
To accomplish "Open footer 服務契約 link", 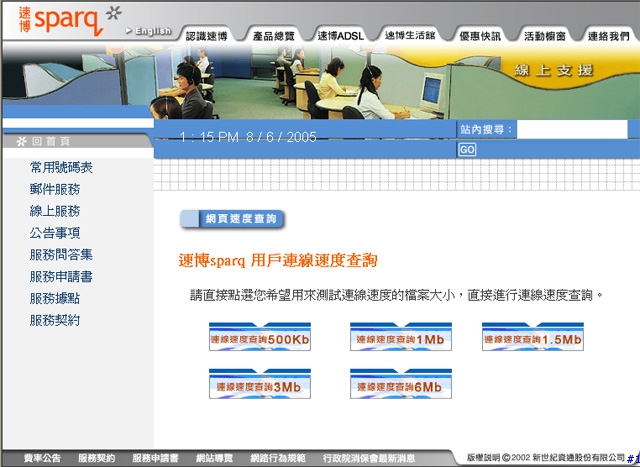I will pos(96,458).
